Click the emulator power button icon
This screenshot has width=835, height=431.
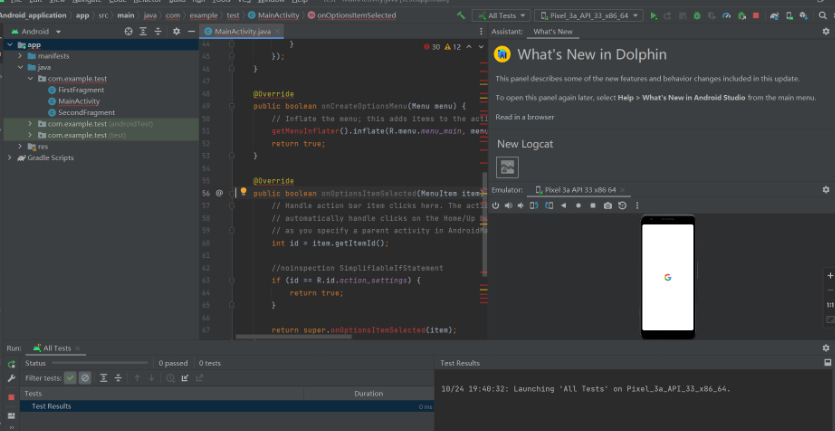495,206
